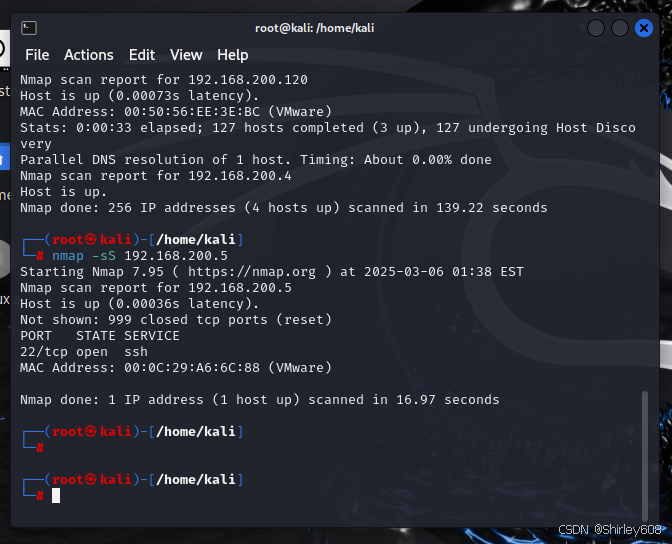Open the Edit menu
Viewport: 672px width, 544px height.
(x=142, y=55)
